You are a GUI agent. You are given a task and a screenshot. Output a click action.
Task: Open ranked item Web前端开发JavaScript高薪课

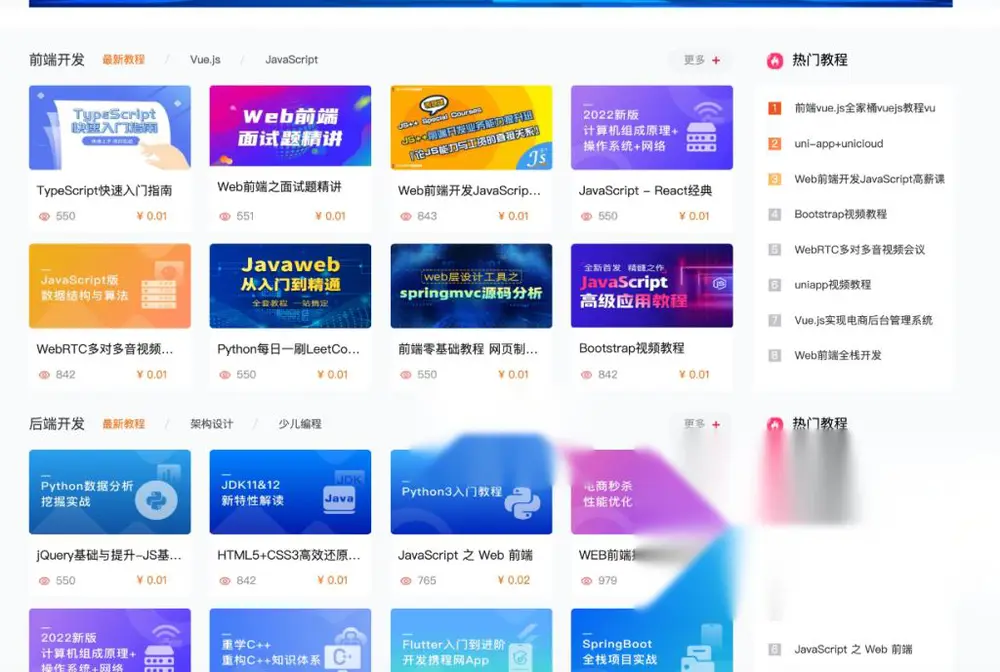[869, 179]
